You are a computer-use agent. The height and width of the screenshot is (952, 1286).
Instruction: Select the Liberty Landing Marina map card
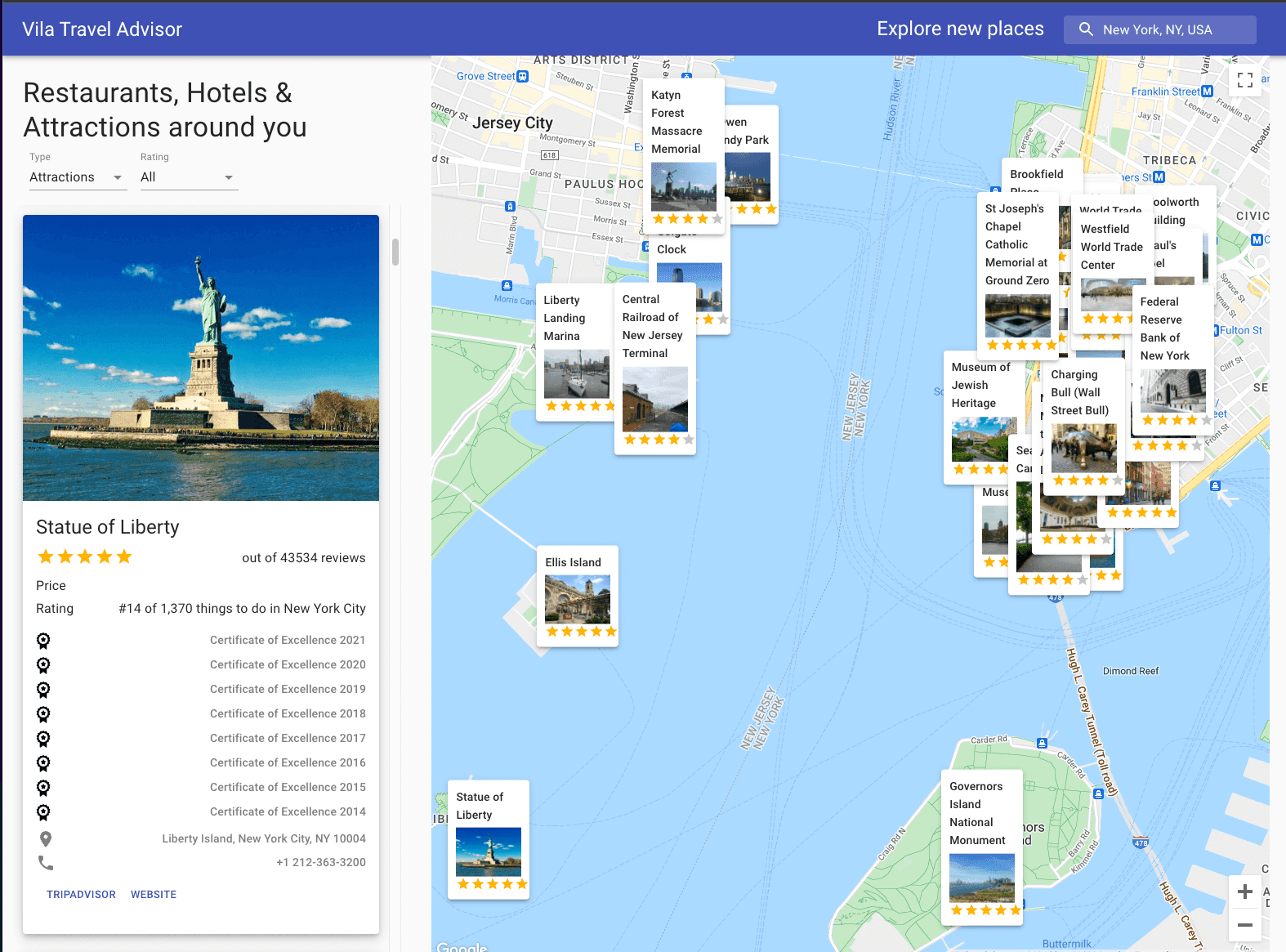(x=574, y=352)
